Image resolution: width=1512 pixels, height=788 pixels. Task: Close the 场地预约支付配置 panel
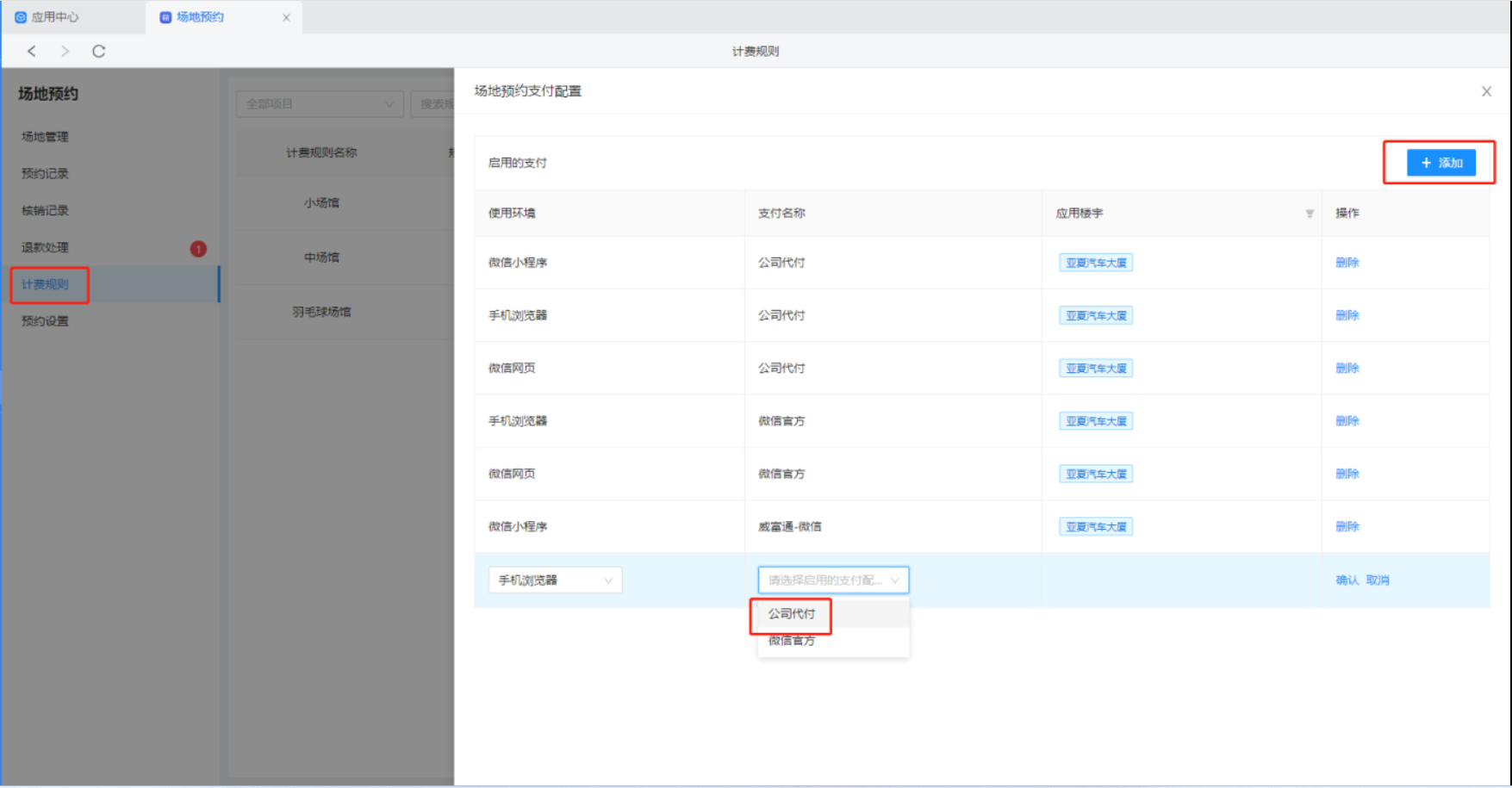click(1485, 91)
